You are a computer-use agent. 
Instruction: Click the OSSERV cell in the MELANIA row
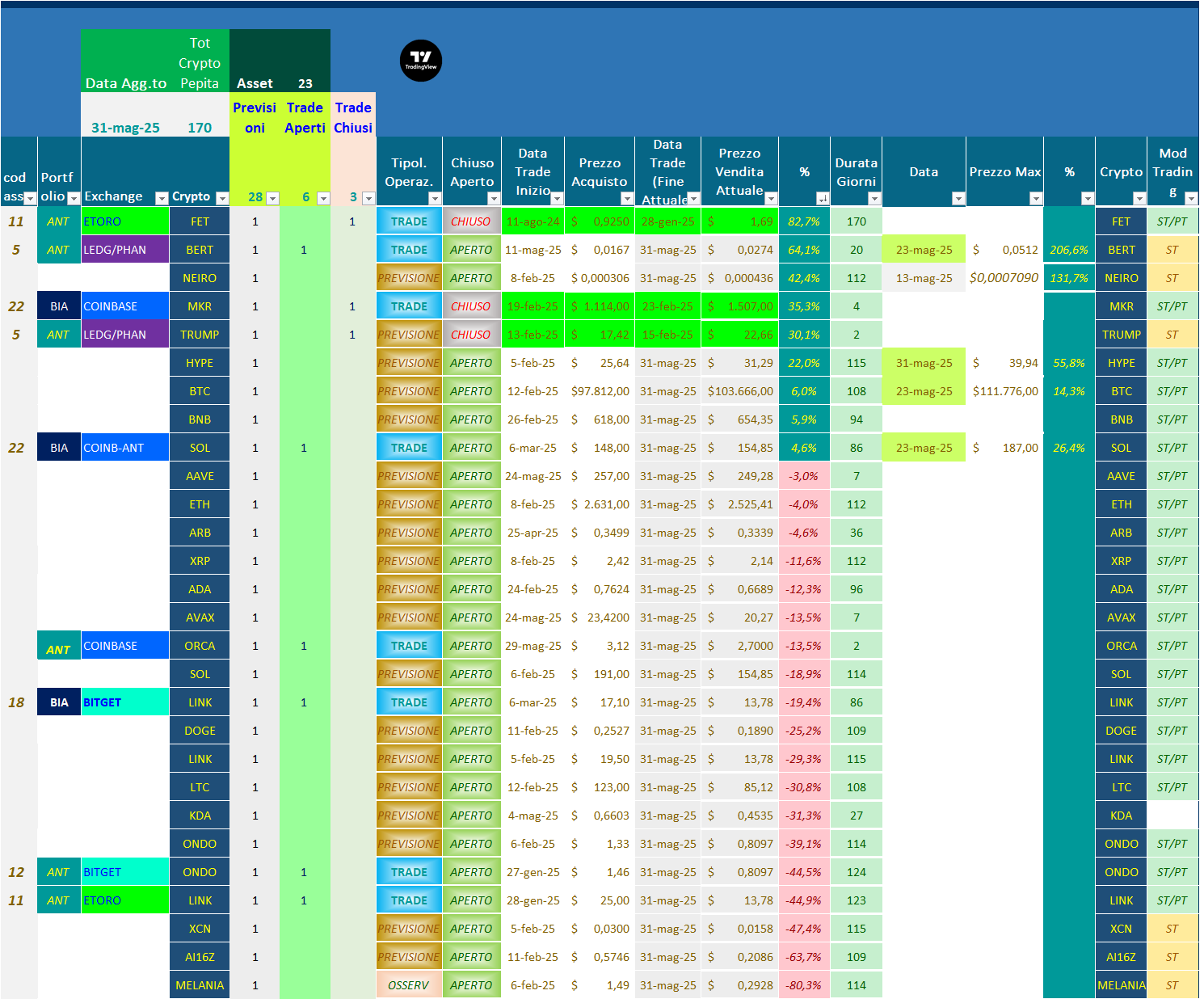(409, 985)
